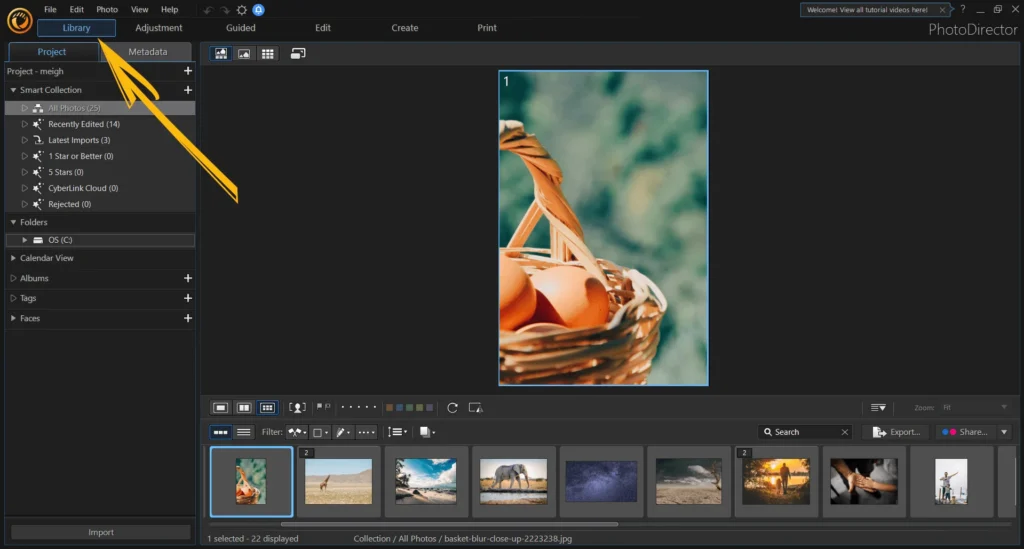Toggle the thumbnail strip view mode

coord(220,432)
